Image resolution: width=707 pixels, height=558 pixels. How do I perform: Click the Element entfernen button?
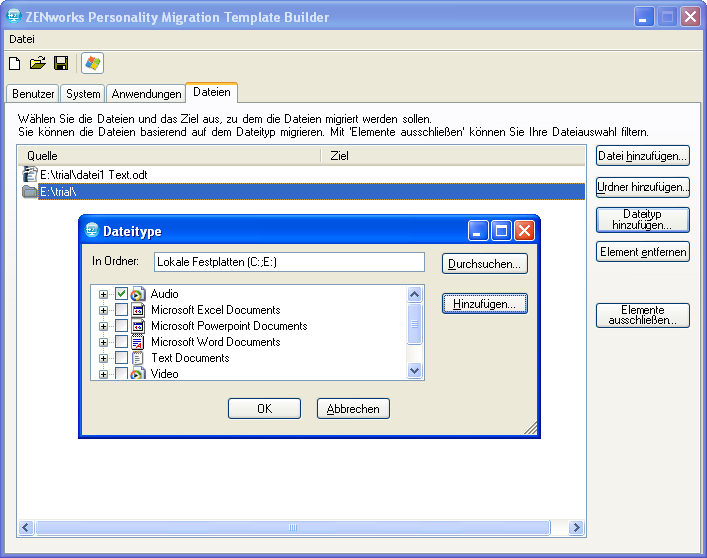point(643,252)
